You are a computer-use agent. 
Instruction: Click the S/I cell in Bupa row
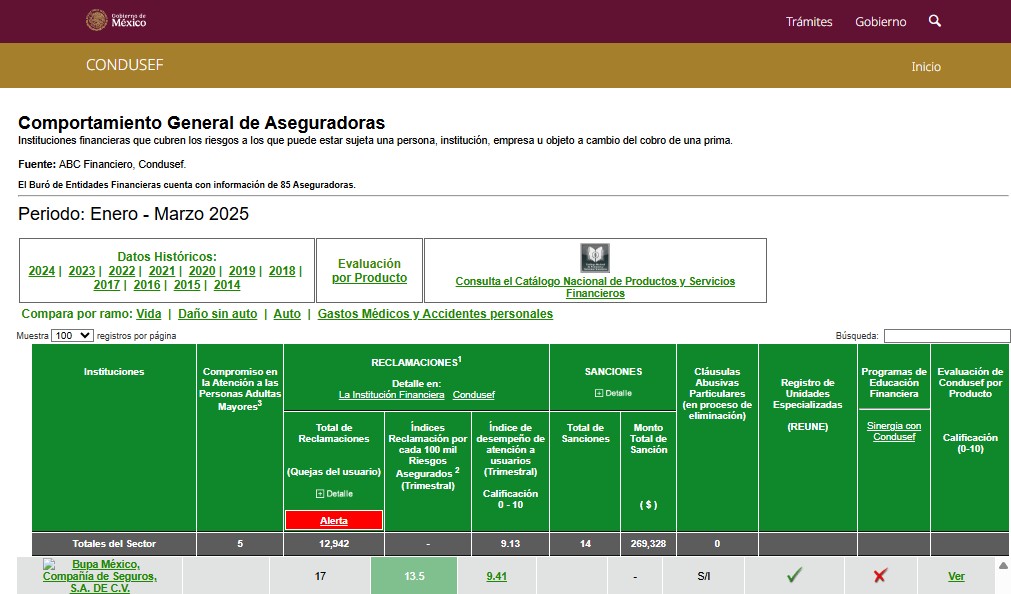[703, 576]
